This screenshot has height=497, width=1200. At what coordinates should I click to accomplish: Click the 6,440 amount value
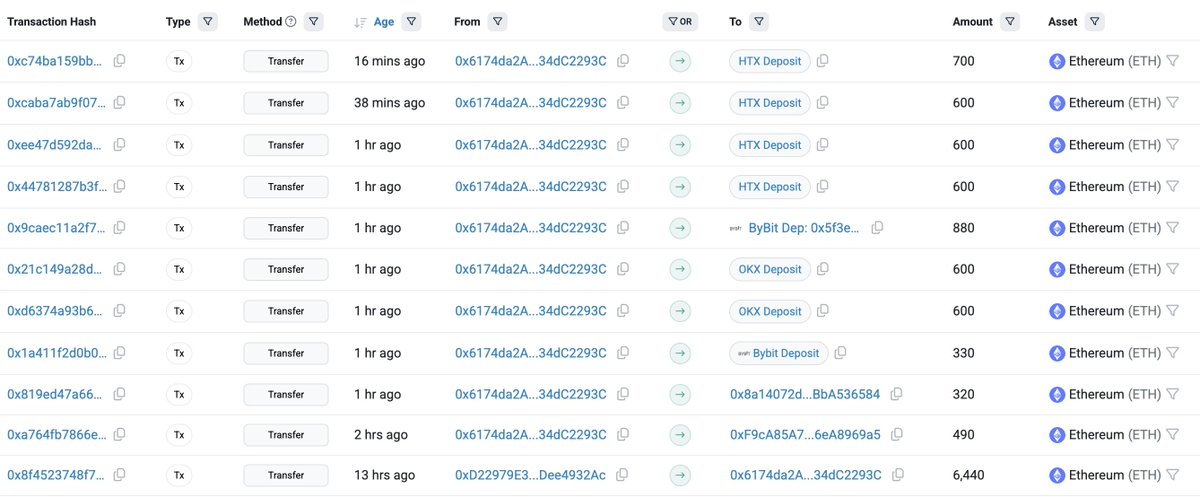tap(970, 475)
